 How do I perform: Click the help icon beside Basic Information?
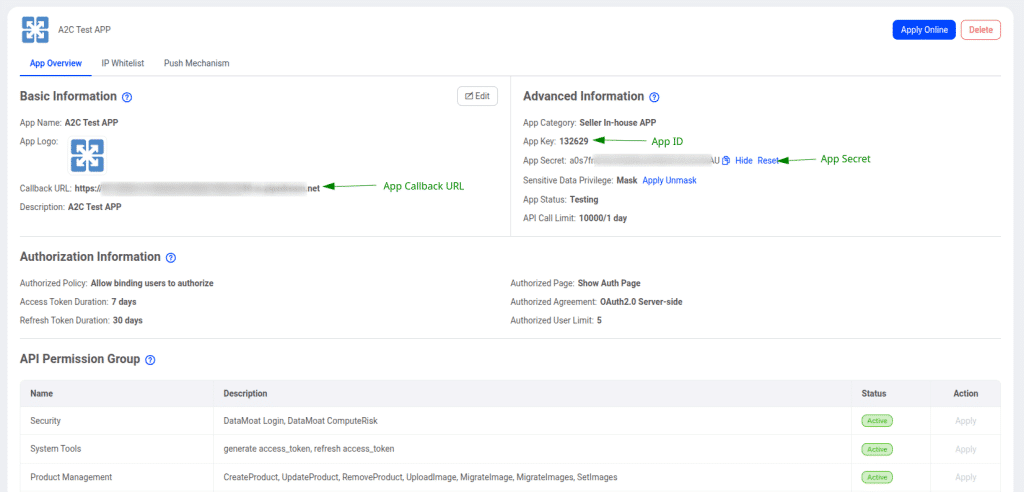pyautogui.click(x=127, y=97)
